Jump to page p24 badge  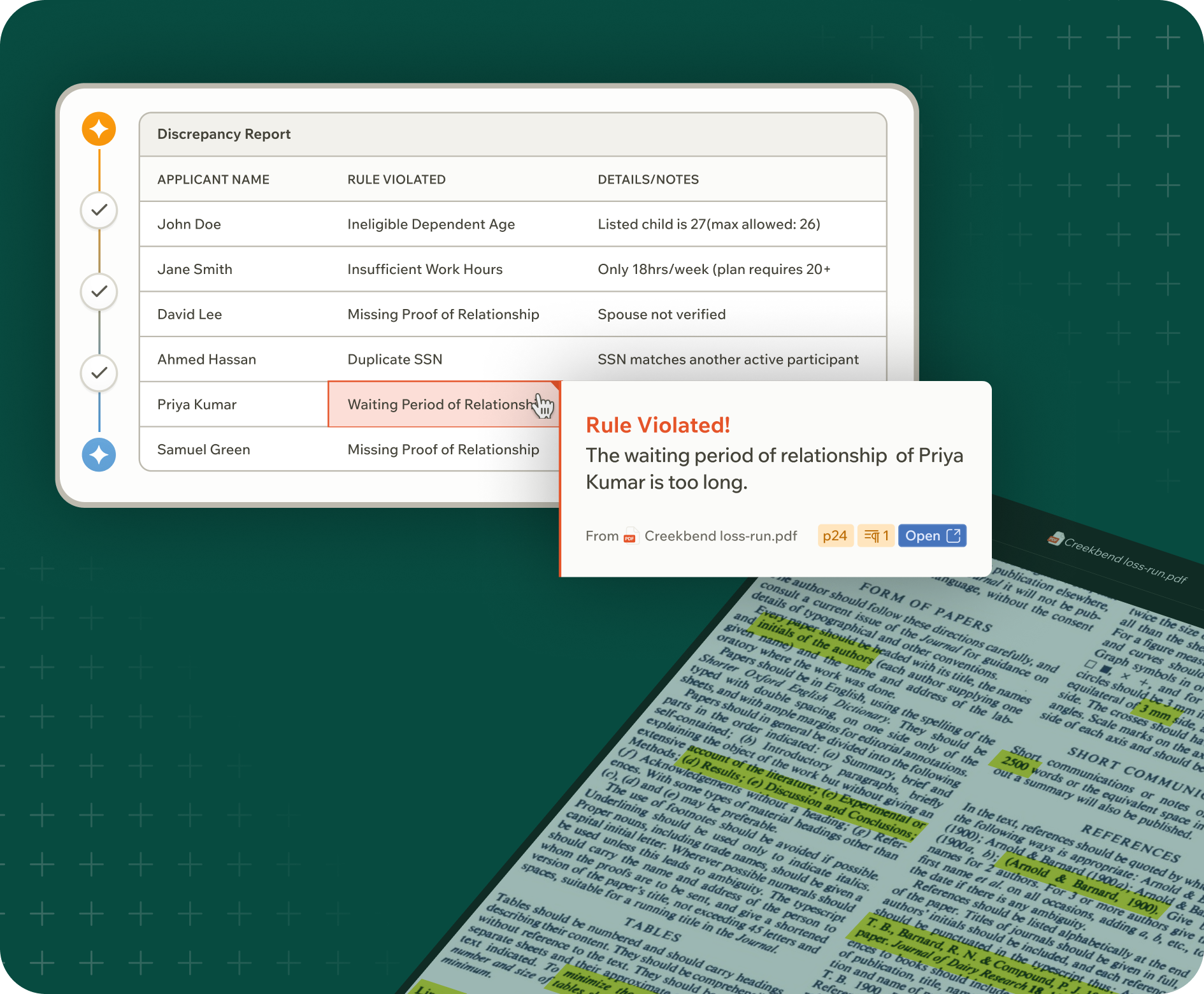(x=835, y=536)
